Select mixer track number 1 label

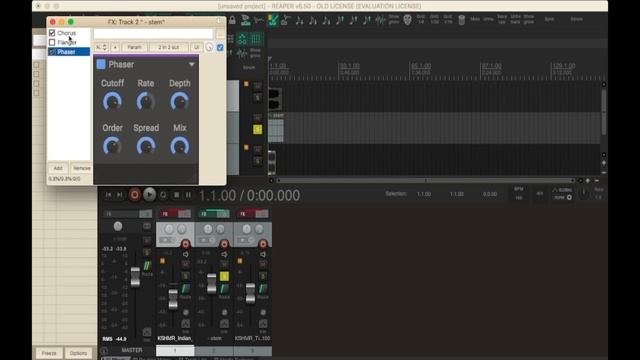pos(175,351)
